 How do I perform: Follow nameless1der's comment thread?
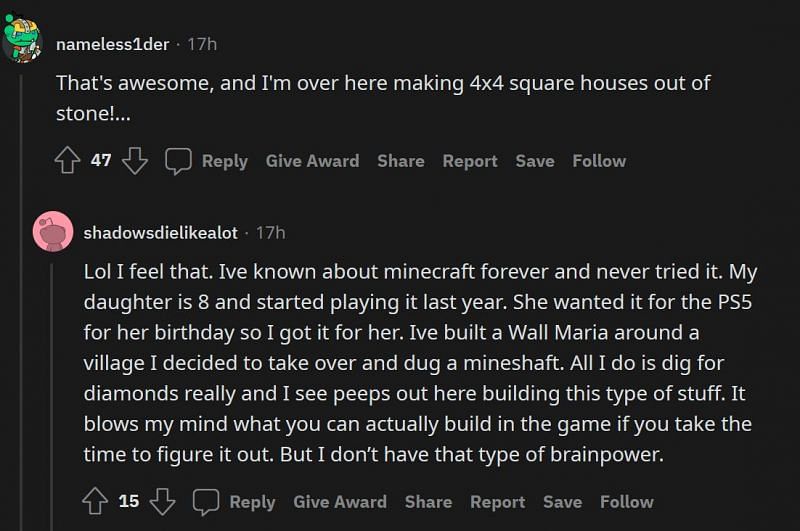[599, 161]
